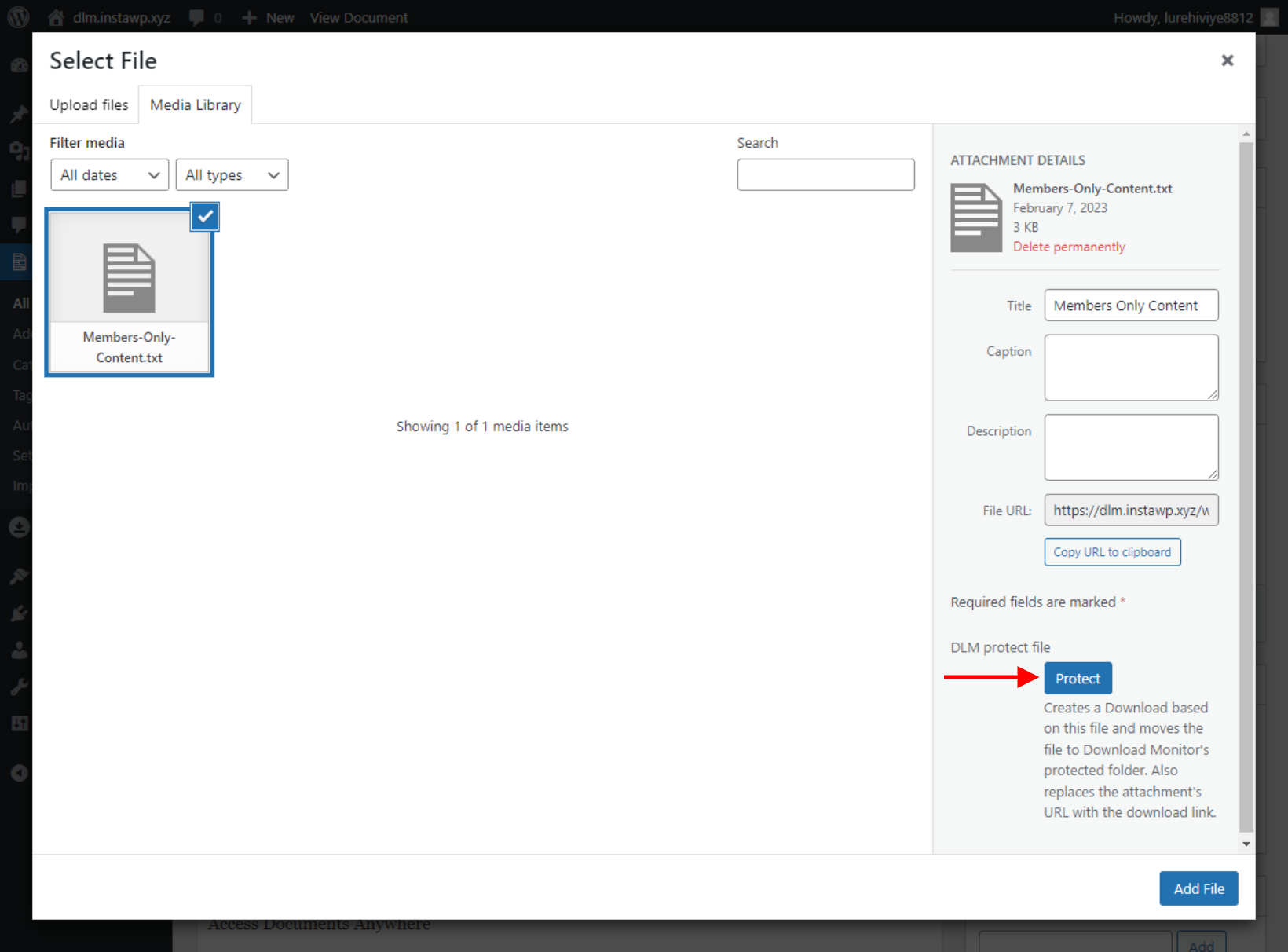Click the Add File button
Image resolution: width=1288 pixels, height=952 pixels.
point(1198,888)
